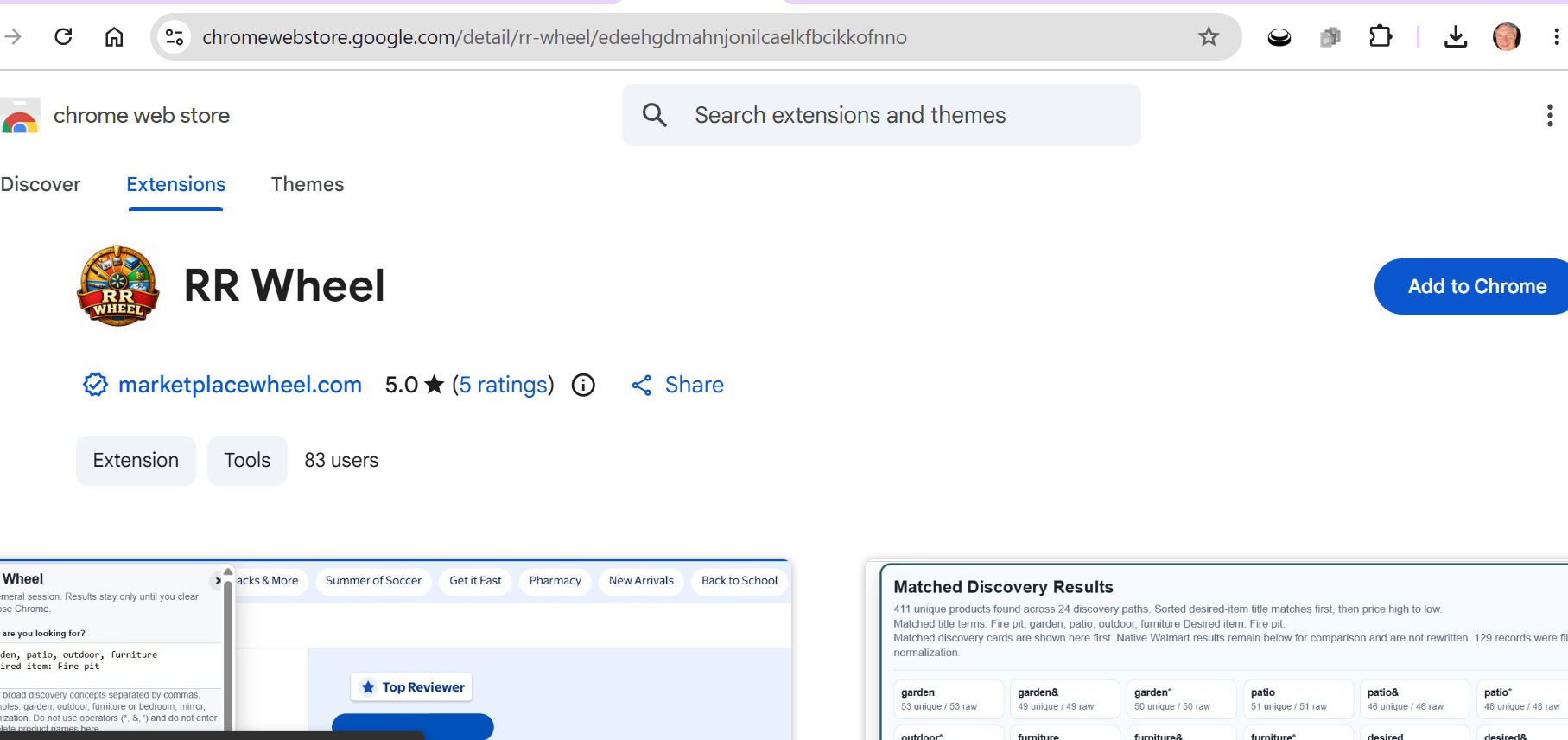Viewport: 1568px width, 740px height.
Task: Open Chrome Web Store more options menu
Action: coord(1550,115)
